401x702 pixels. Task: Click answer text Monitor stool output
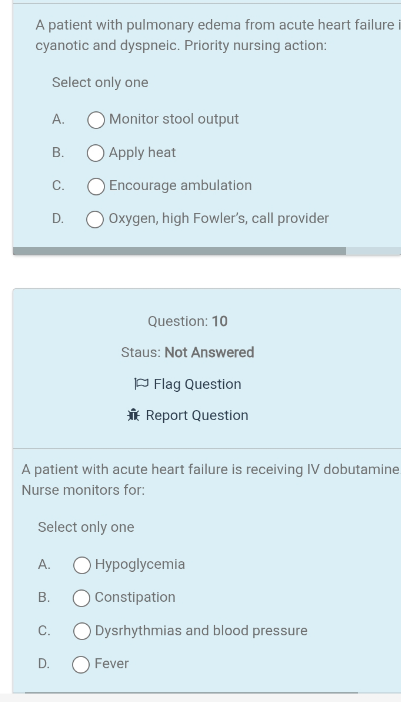click(174, 119)
